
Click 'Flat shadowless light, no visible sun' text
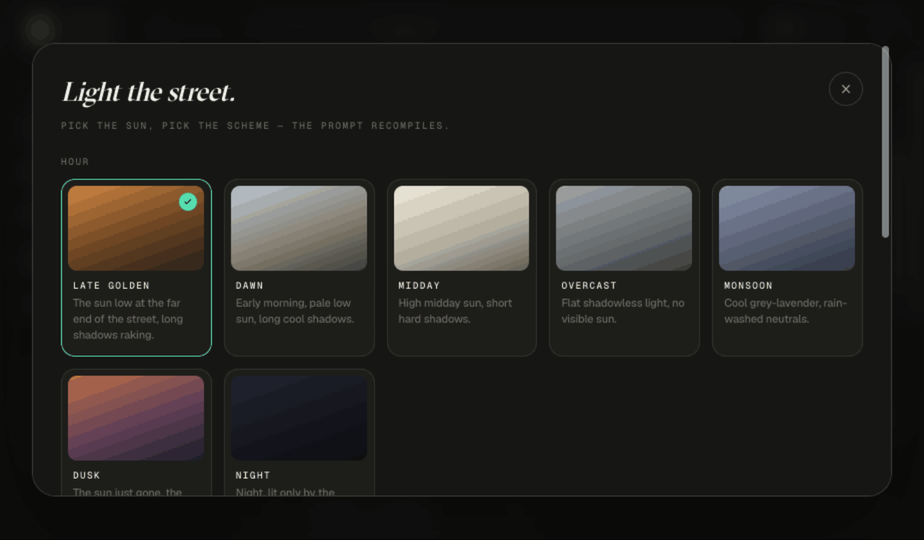pyautogui.click(x=622, y=311)
